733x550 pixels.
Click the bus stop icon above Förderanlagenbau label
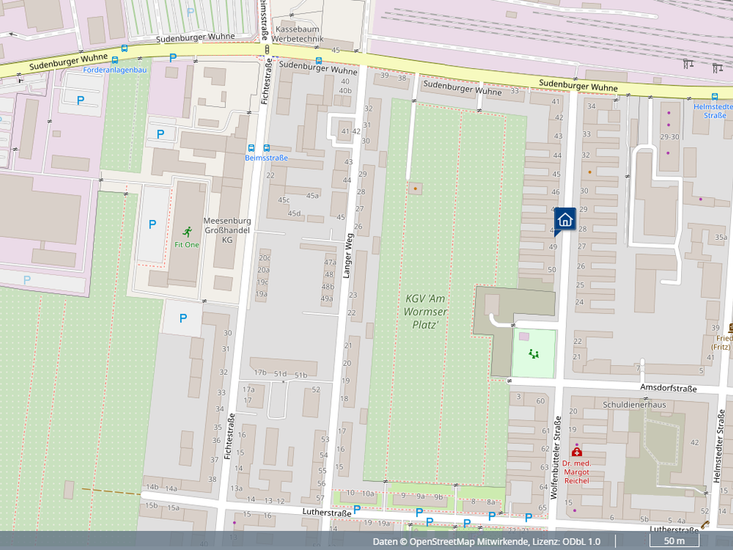(125, 59)
